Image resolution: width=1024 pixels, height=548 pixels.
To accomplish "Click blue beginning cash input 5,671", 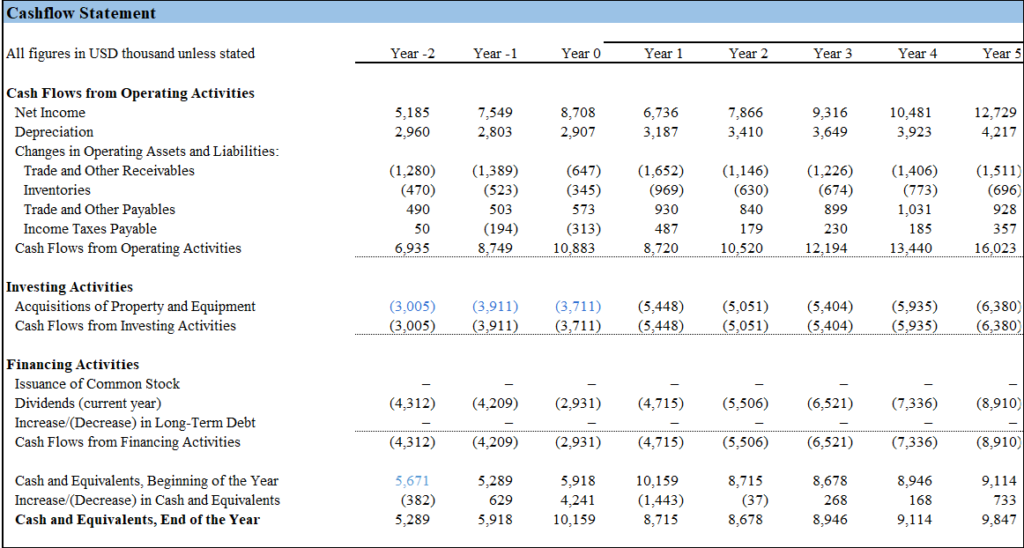I will (x=414, y=481).
